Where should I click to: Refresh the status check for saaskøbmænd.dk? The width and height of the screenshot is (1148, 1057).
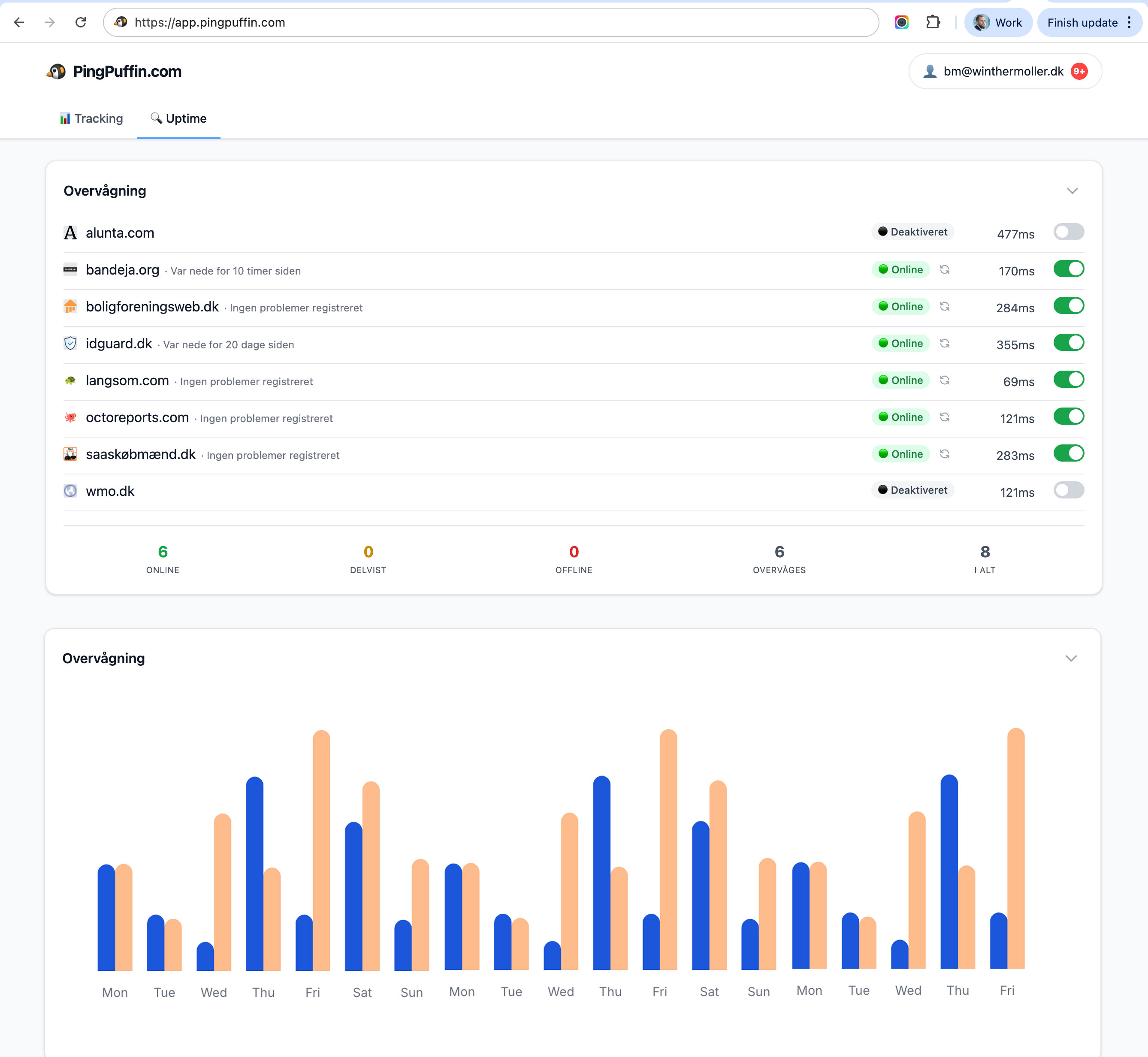click(x=944, y=453)
